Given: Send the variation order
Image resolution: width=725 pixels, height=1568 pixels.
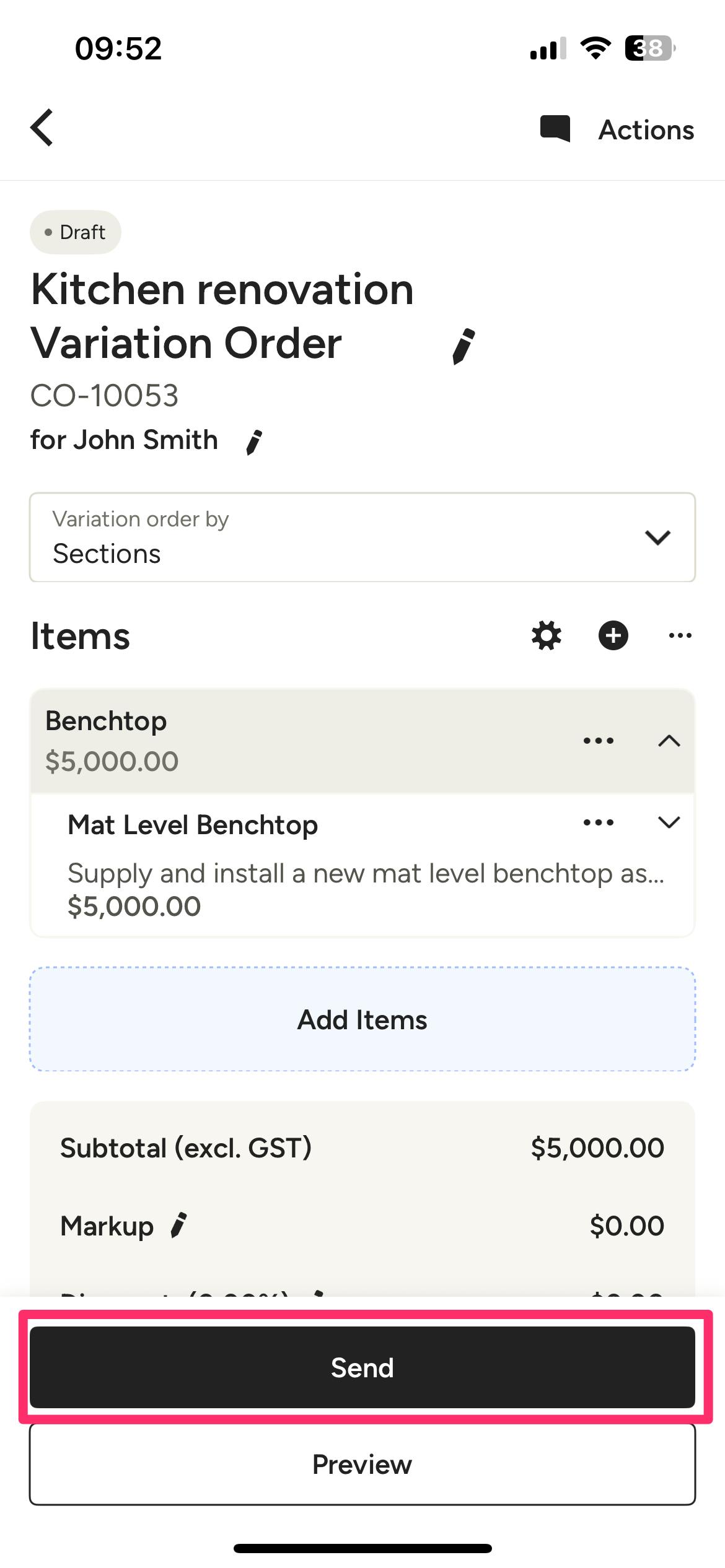Looking at the screenshot, I should pos(362,1367).
